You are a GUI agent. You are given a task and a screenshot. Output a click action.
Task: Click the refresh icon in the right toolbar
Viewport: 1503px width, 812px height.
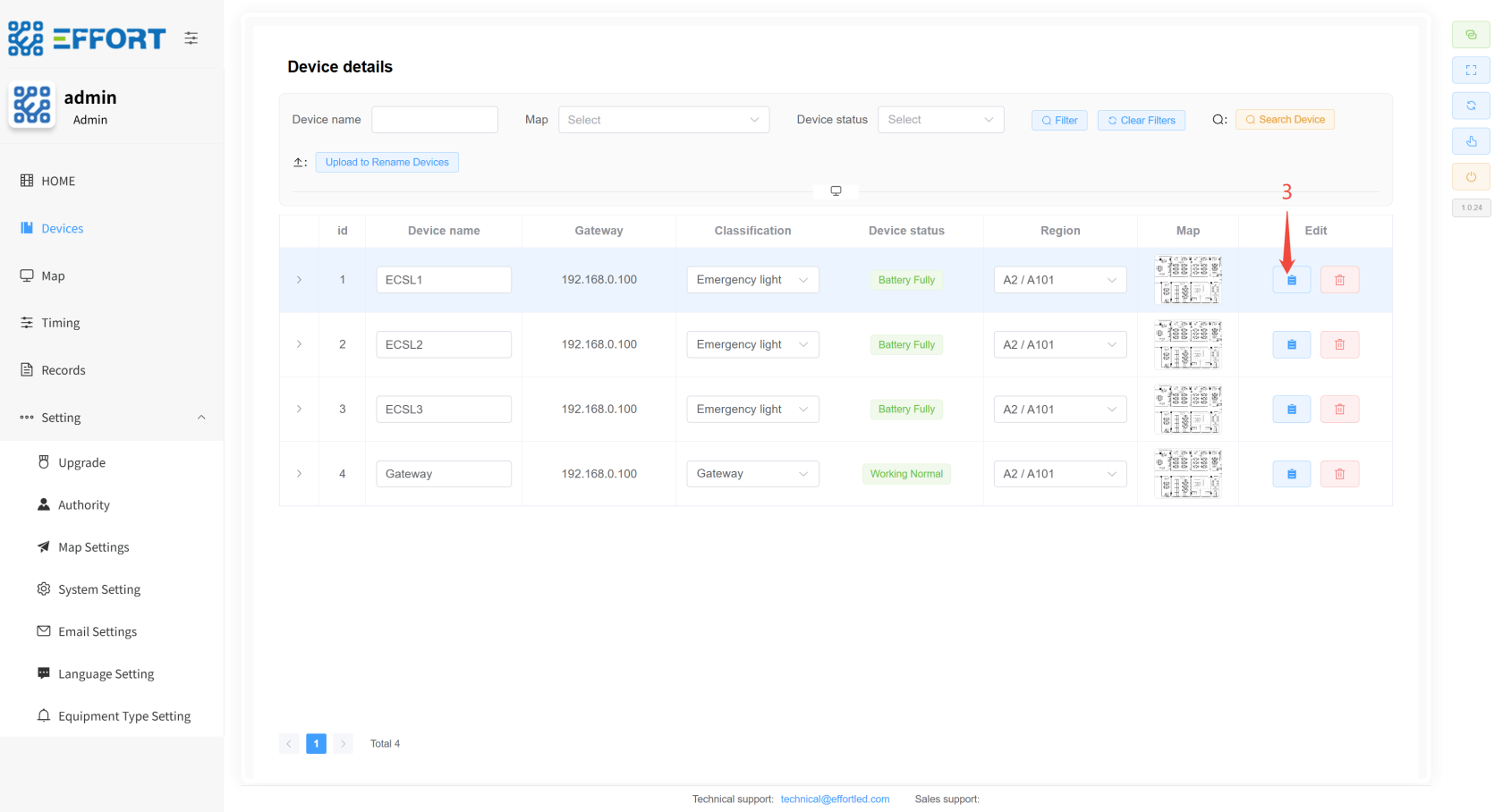(x=1471, y=106)
